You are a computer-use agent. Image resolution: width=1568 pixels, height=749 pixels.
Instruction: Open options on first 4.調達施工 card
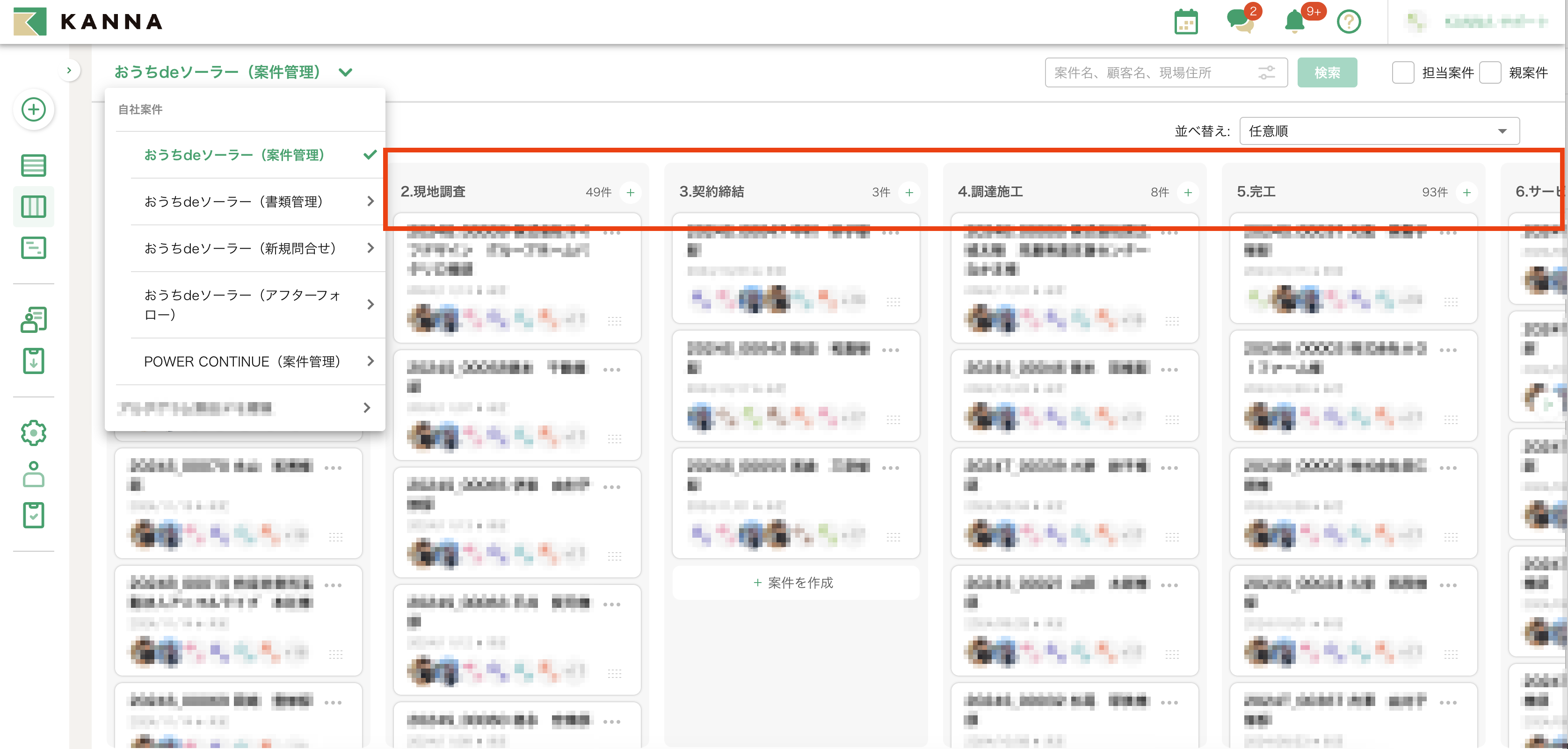1169,233
